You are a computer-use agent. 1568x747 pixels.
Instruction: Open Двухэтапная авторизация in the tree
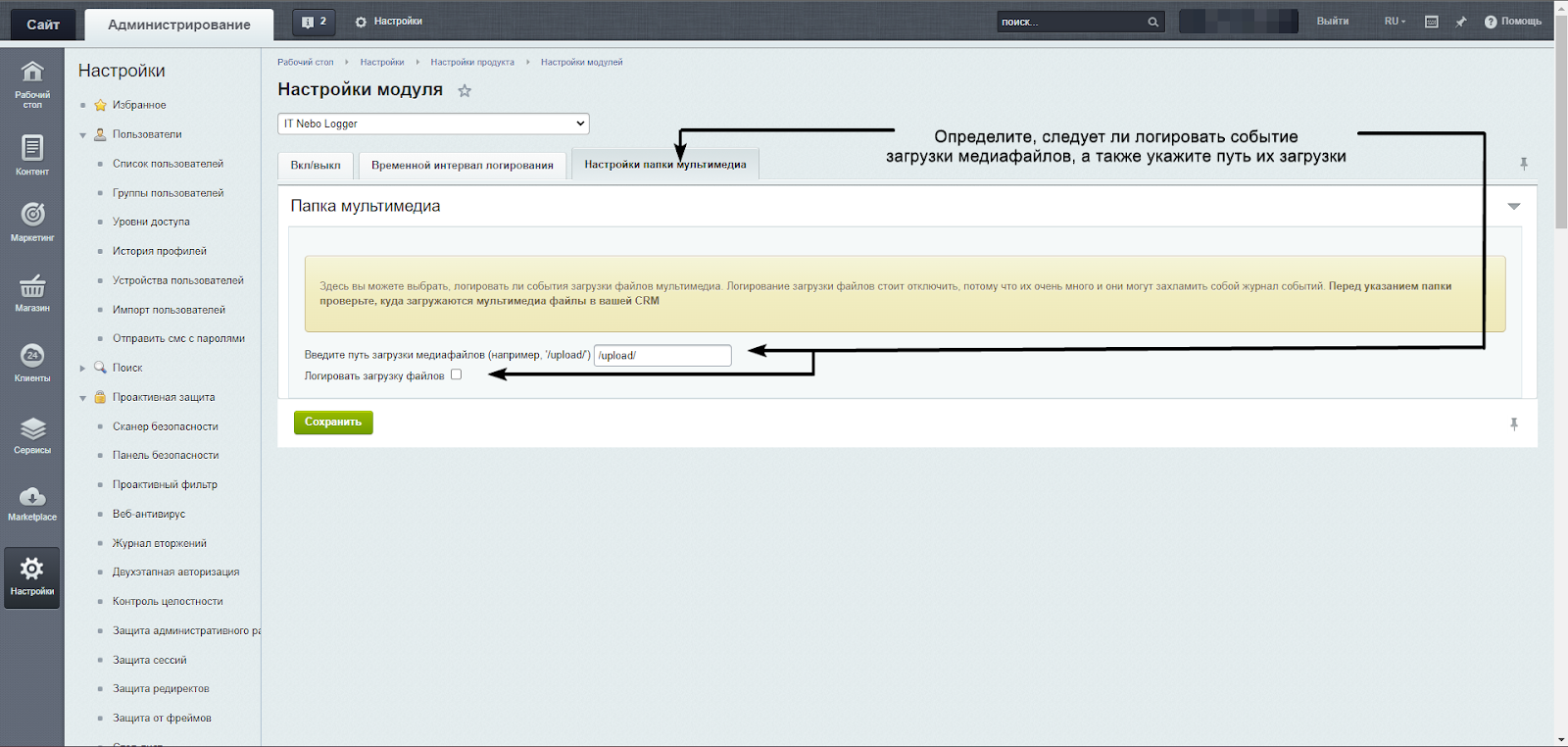pyautogui.click(x=176, y=572)
